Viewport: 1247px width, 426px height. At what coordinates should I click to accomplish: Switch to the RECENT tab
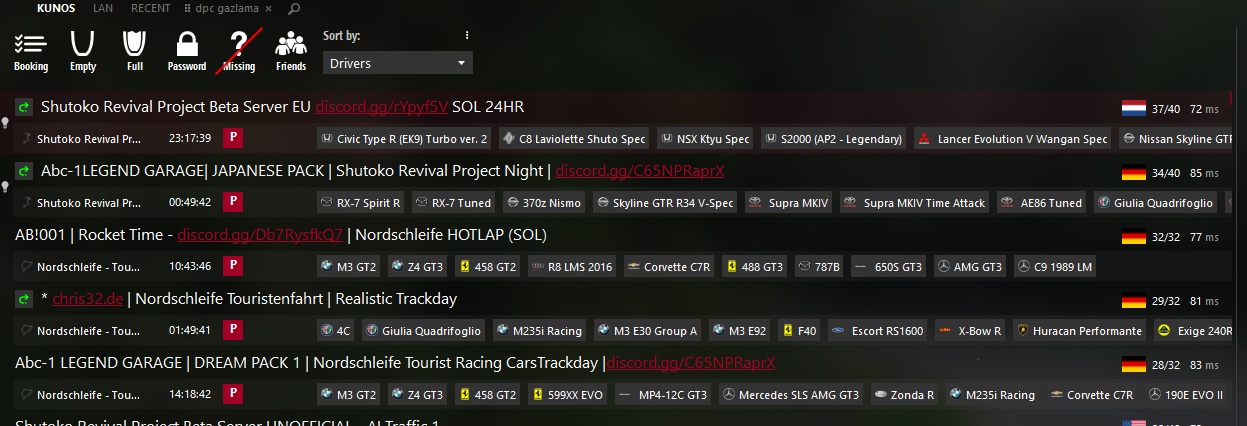tap(150, 8)
